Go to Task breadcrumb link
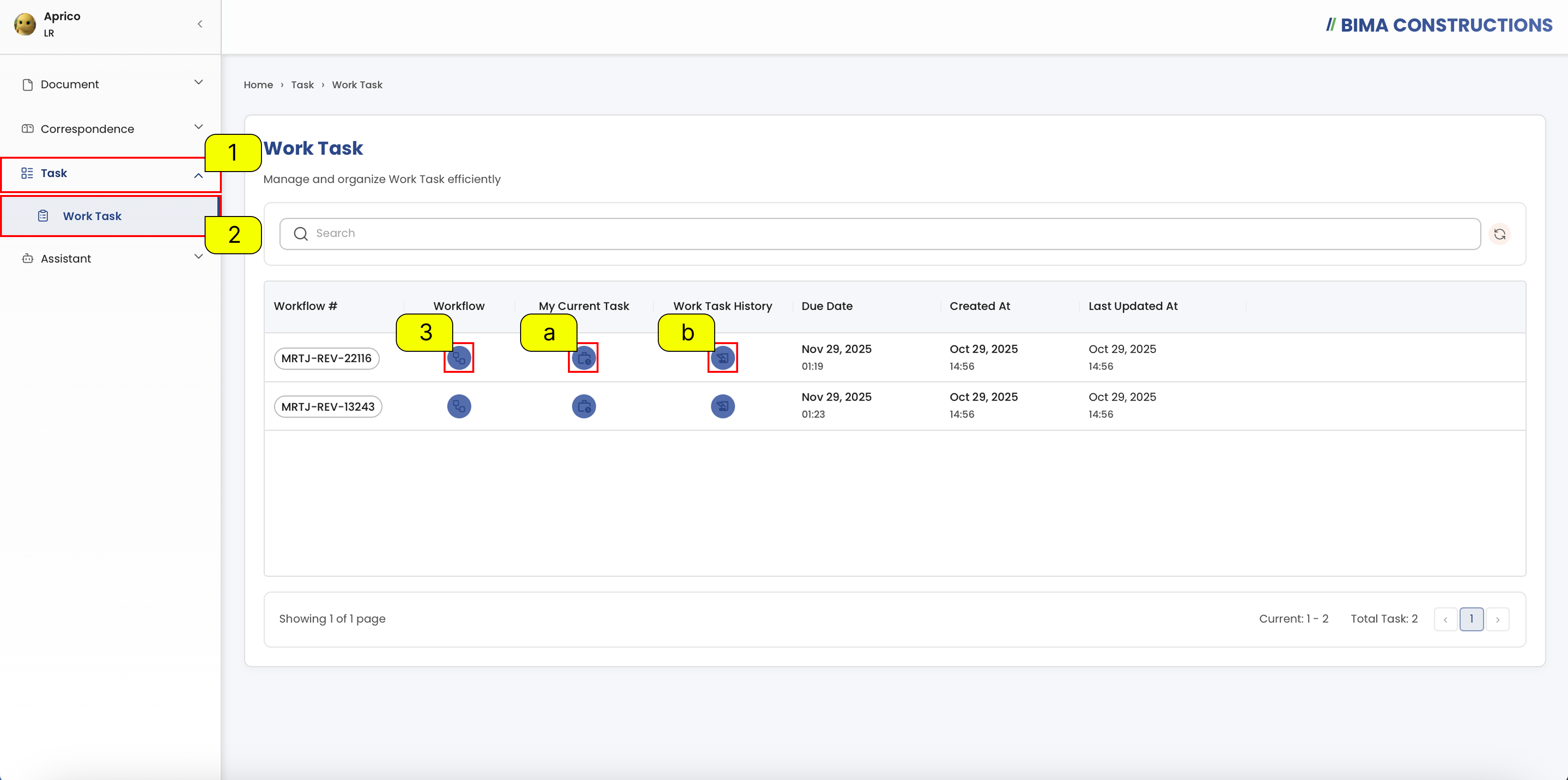The width and height of the screenshot is (1568, 780). pyautogui.click(x=302, y=85)
